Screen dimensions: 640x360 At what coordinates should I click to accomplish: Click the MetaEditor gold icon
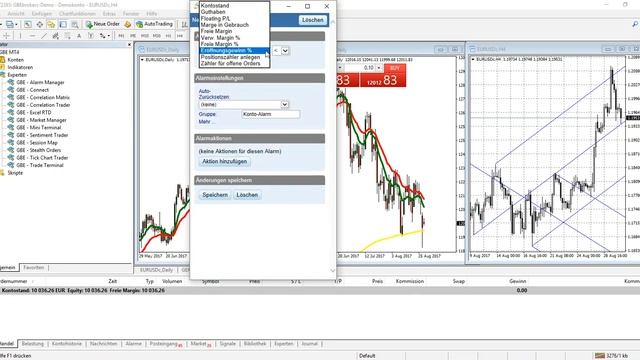tap(128, 24)
